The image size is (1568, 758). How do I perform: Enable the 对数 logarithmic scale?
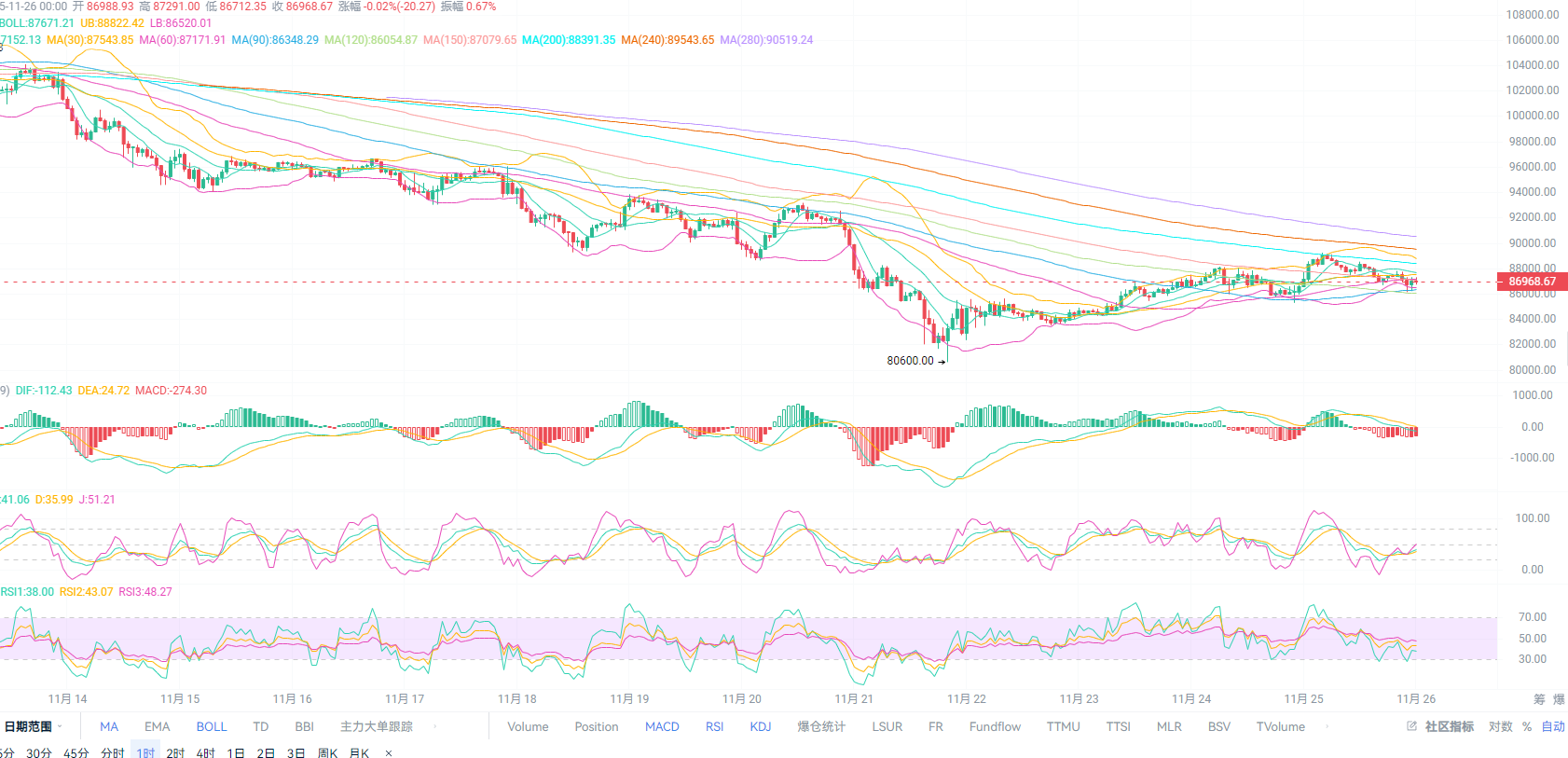coord(1501,726)
